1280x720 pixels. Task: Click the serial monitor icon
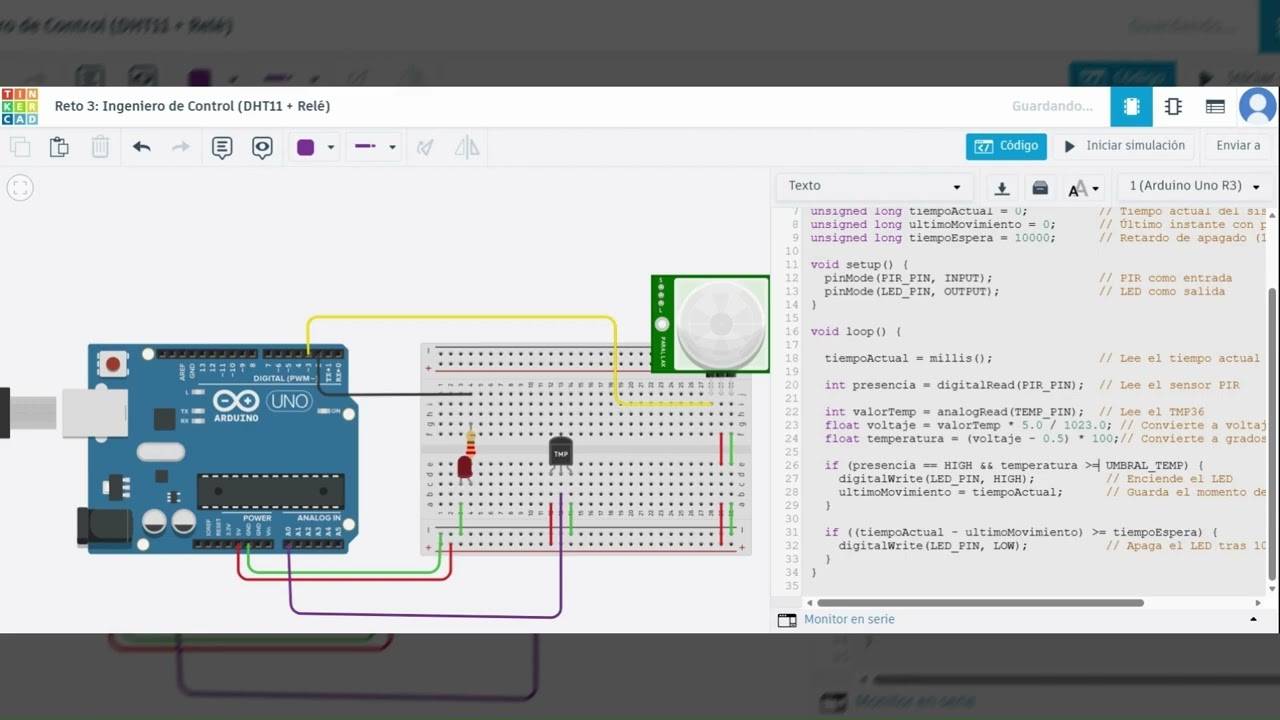click(x=787, y=620)
